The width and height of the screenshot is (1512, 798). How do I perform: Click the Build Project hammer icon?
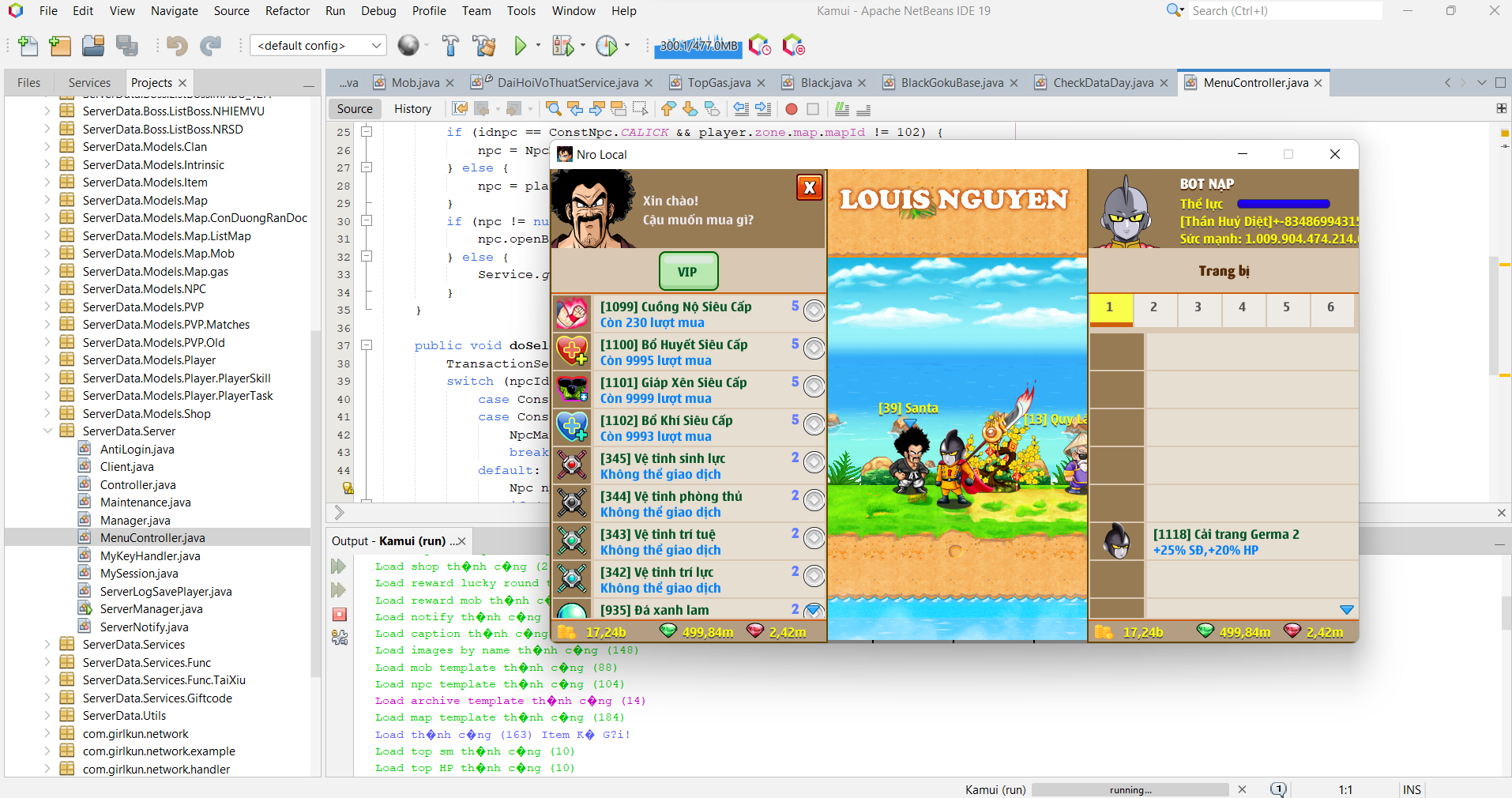(450, 46)
